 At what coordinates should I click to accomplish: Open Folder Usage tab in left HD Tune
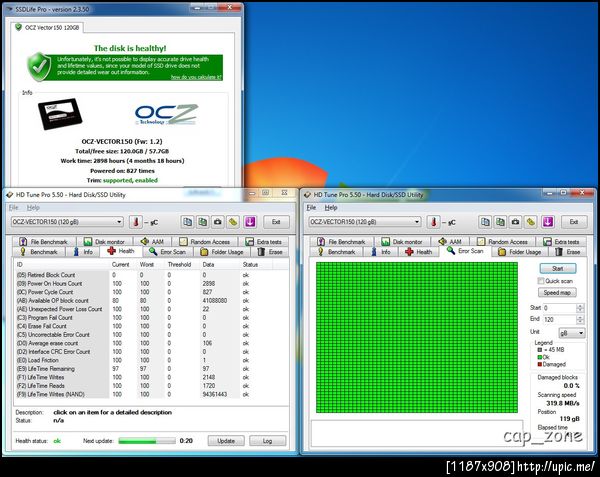(222, 252)
